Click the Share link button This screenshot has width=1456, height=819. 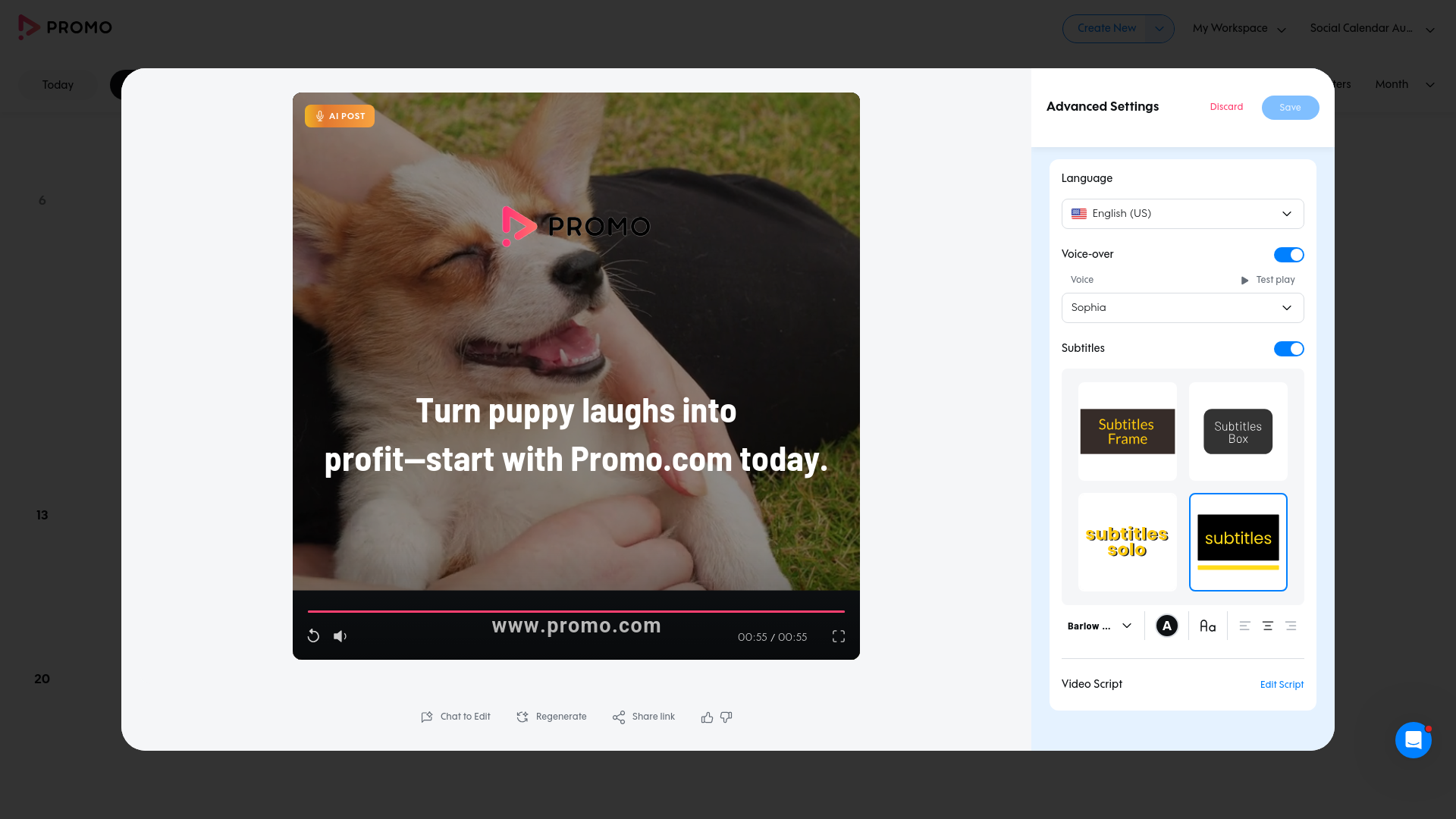point(644,717)
